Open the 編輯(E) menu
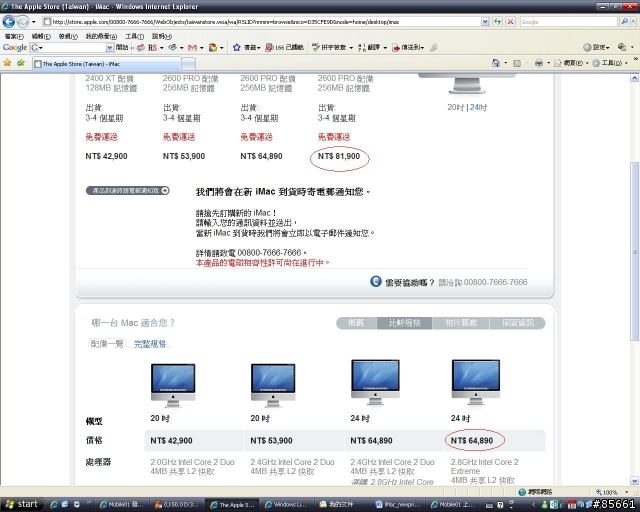The image size is (640, 512). click(41, 36)
